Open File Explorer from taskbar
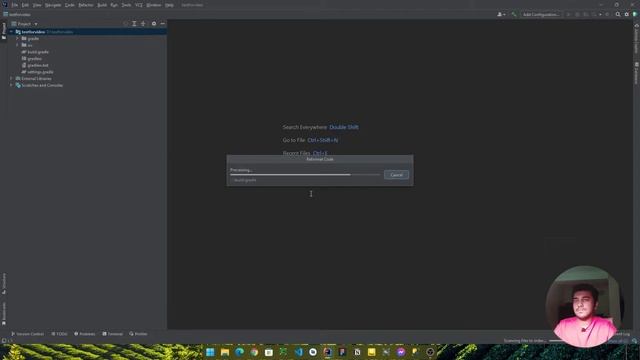640x360 pixels. [x=225, y=352]
